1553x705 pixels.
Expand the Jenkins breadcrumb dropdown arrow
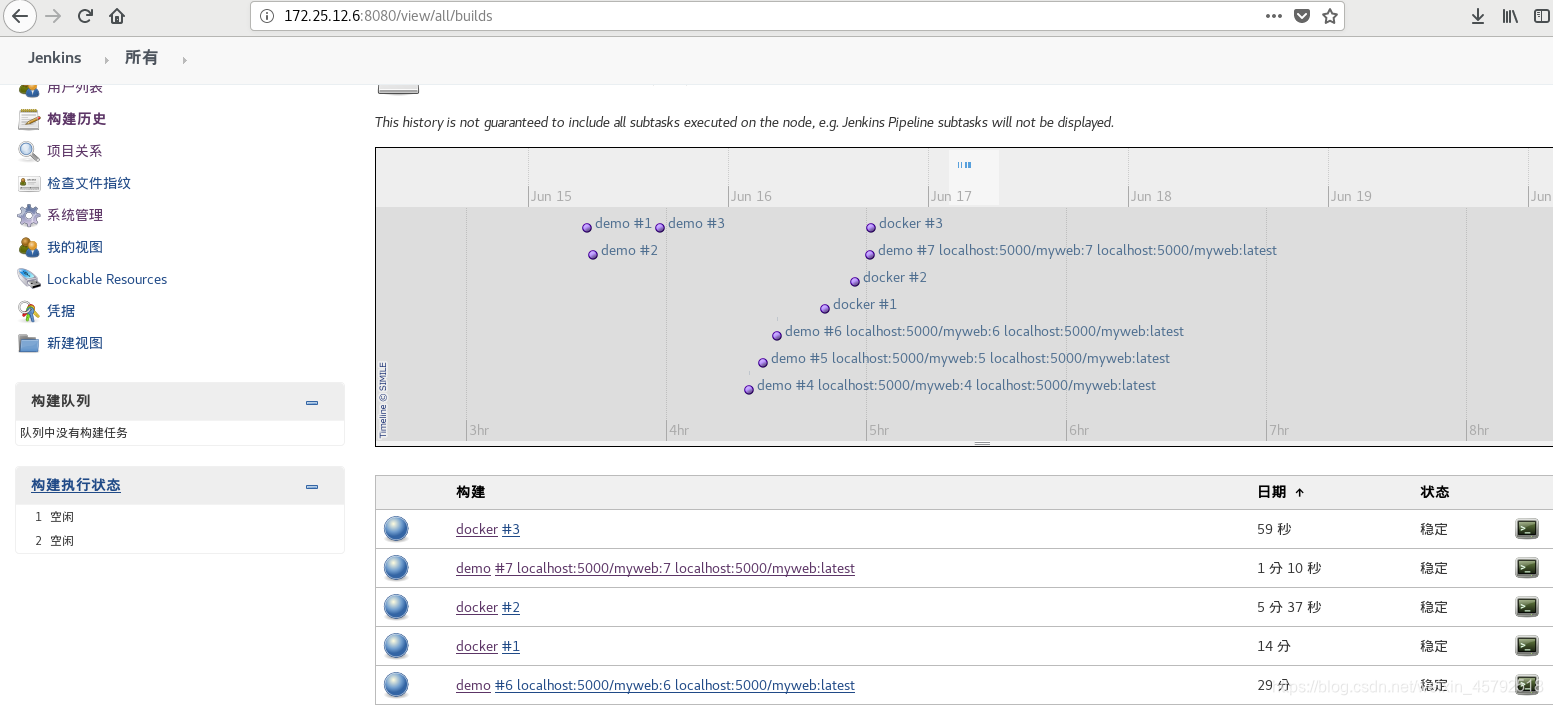tap(106, 60)
